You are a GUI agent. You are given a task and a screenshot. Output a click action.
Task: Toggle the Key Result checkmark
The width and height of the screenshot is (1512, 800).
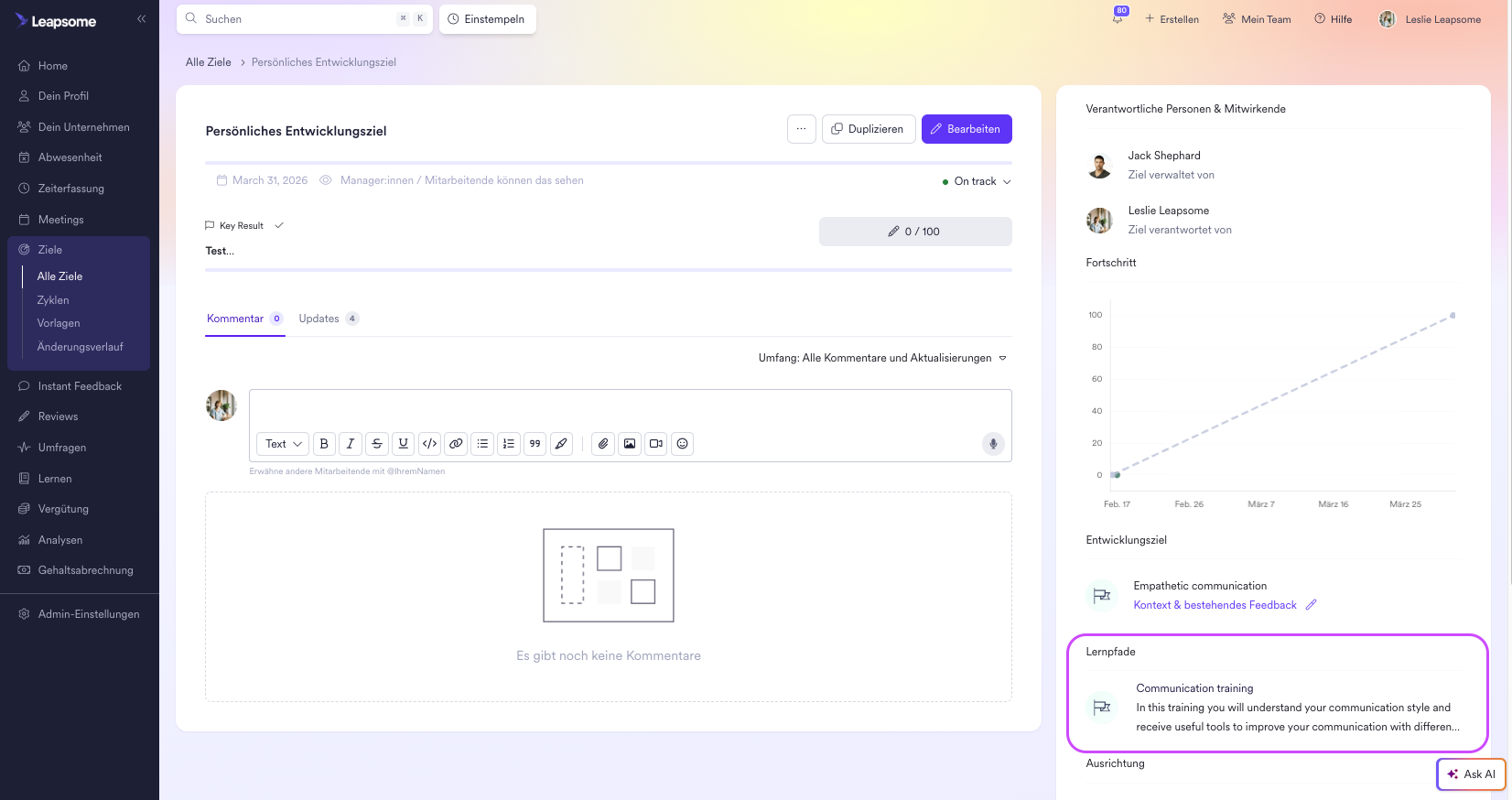tap(279, 225)
